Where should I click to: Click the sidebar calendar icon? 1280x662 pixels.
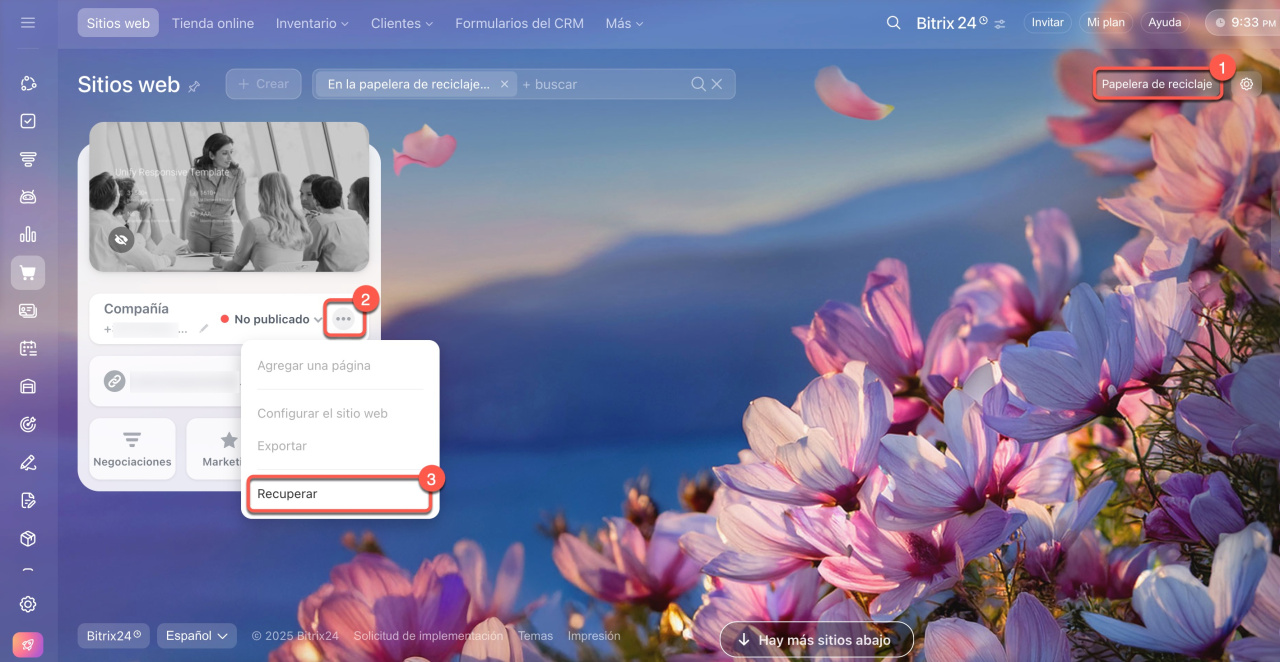(28, 348)
